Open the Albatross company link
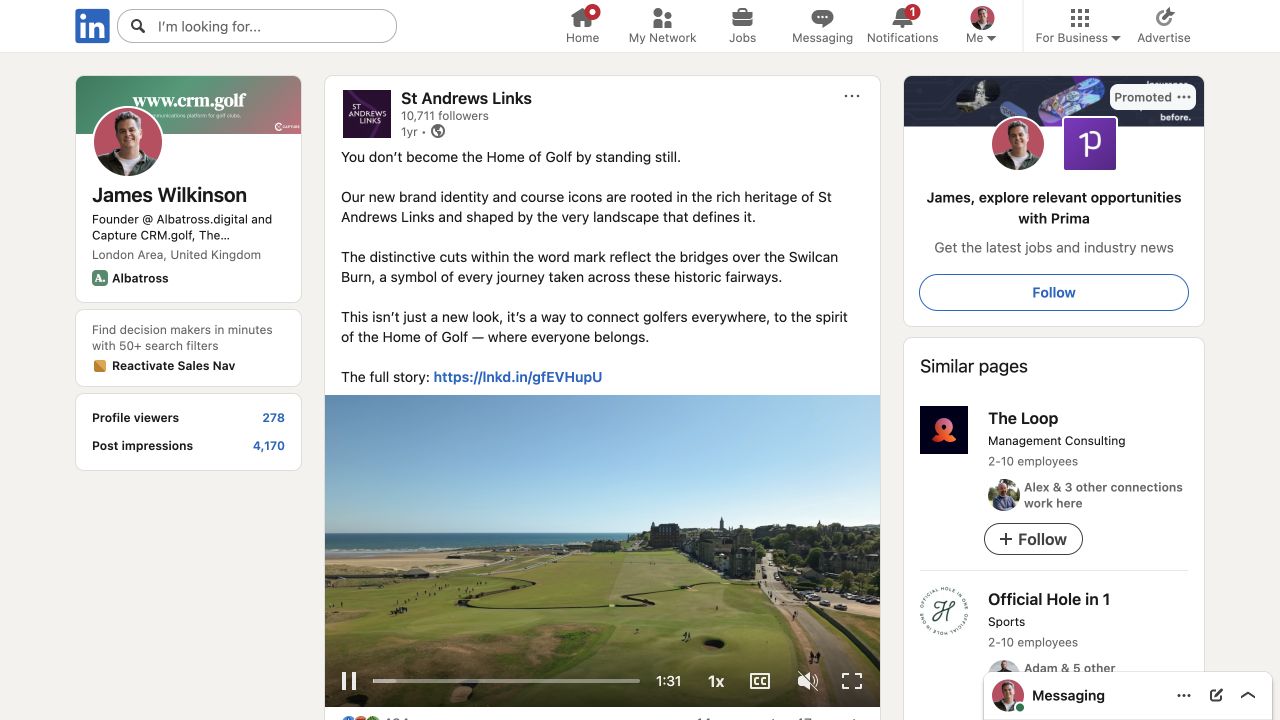Viewport: 1280px width, 720px height. pos(140,278)
